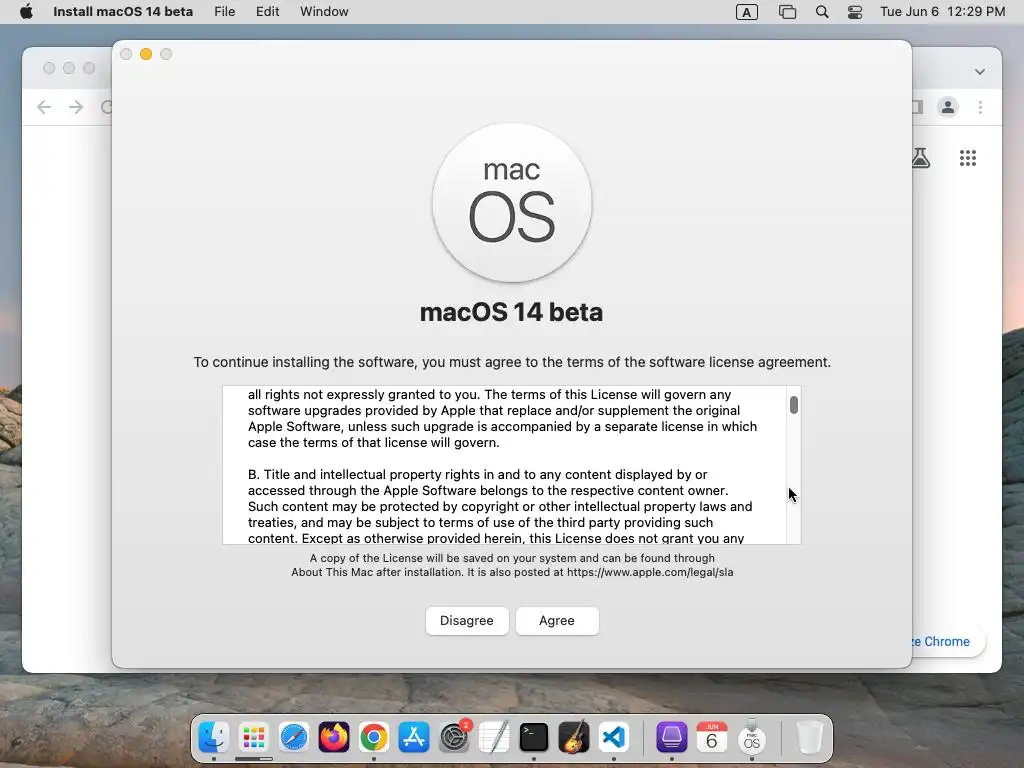Open the Window menu

click(x=324, y=12)
